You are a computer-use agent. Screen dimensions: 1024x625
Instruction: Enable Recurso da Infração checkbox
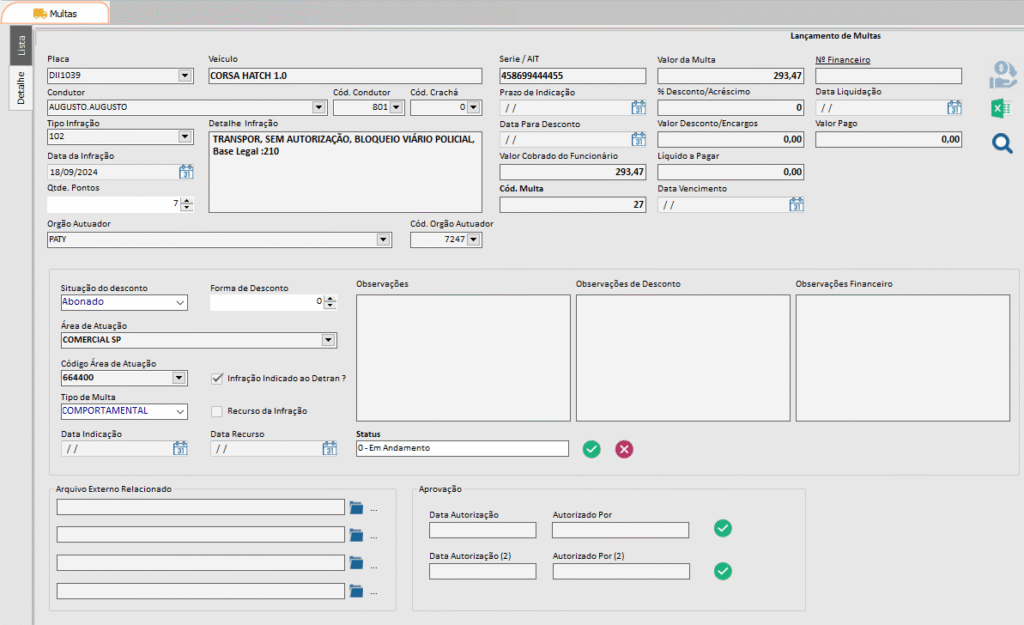pyautogui.click(x=217, y=411)
